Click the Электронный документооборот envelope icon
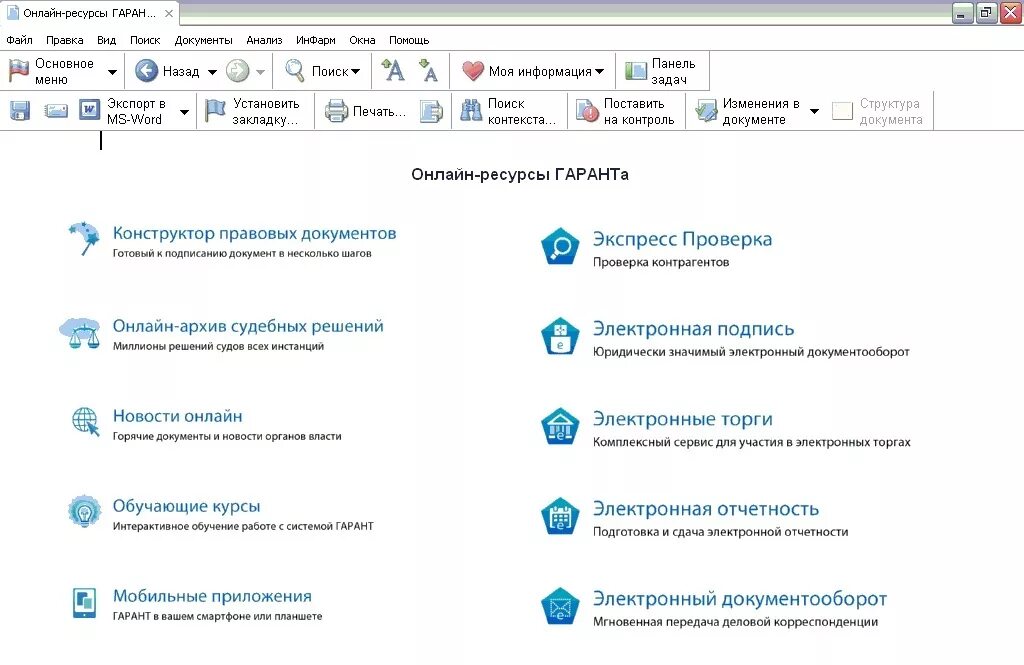 pyautogui.click(x=560, y=606)
